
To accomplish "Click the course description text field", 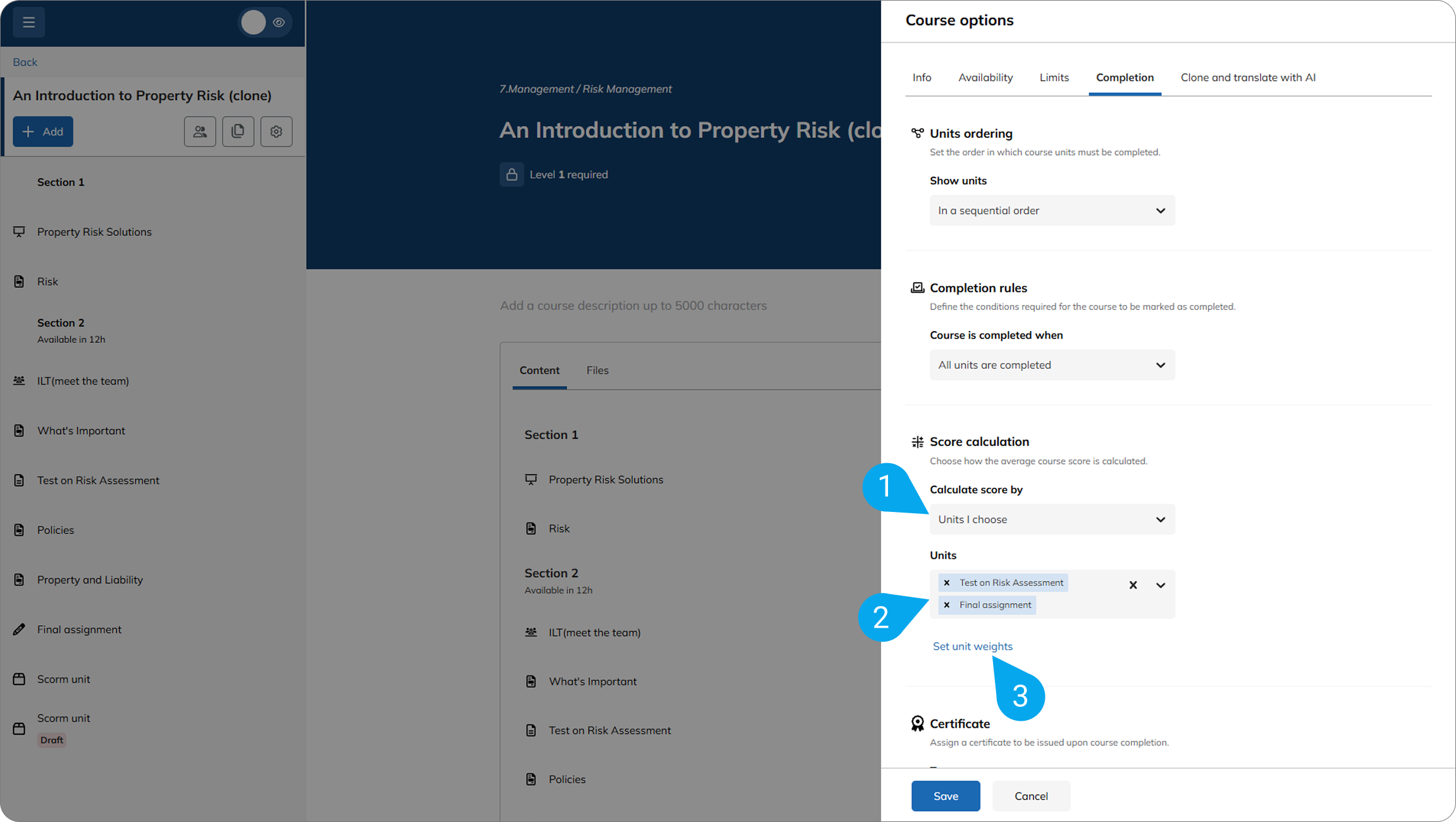I will [x=633, y=306].
